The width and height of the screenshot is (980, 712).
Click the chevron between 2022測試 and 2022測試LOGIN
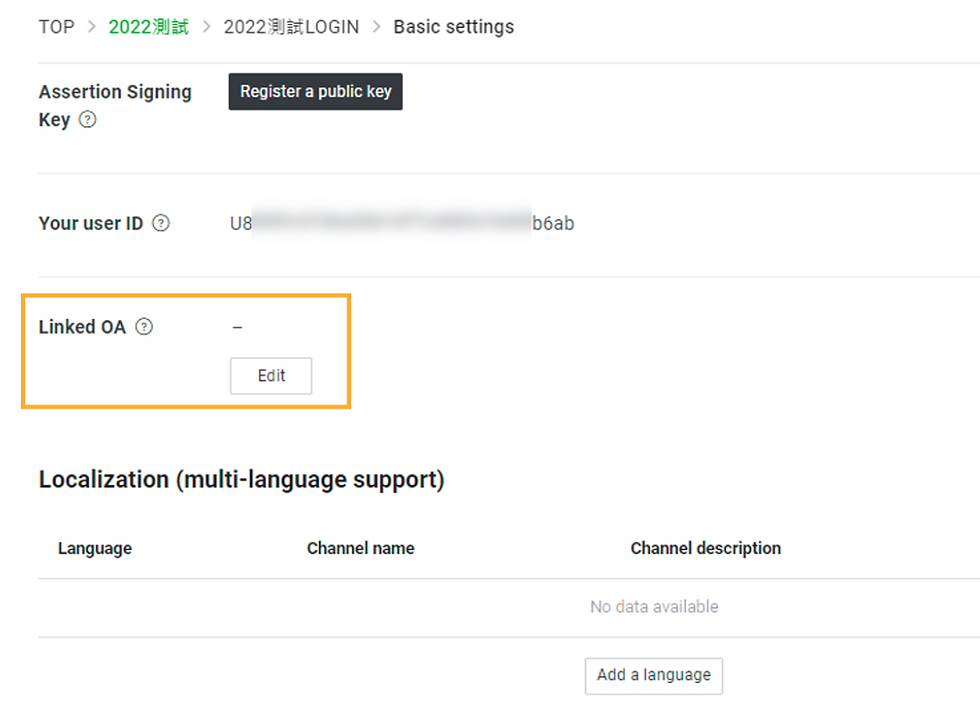click(x=206, y=27)
